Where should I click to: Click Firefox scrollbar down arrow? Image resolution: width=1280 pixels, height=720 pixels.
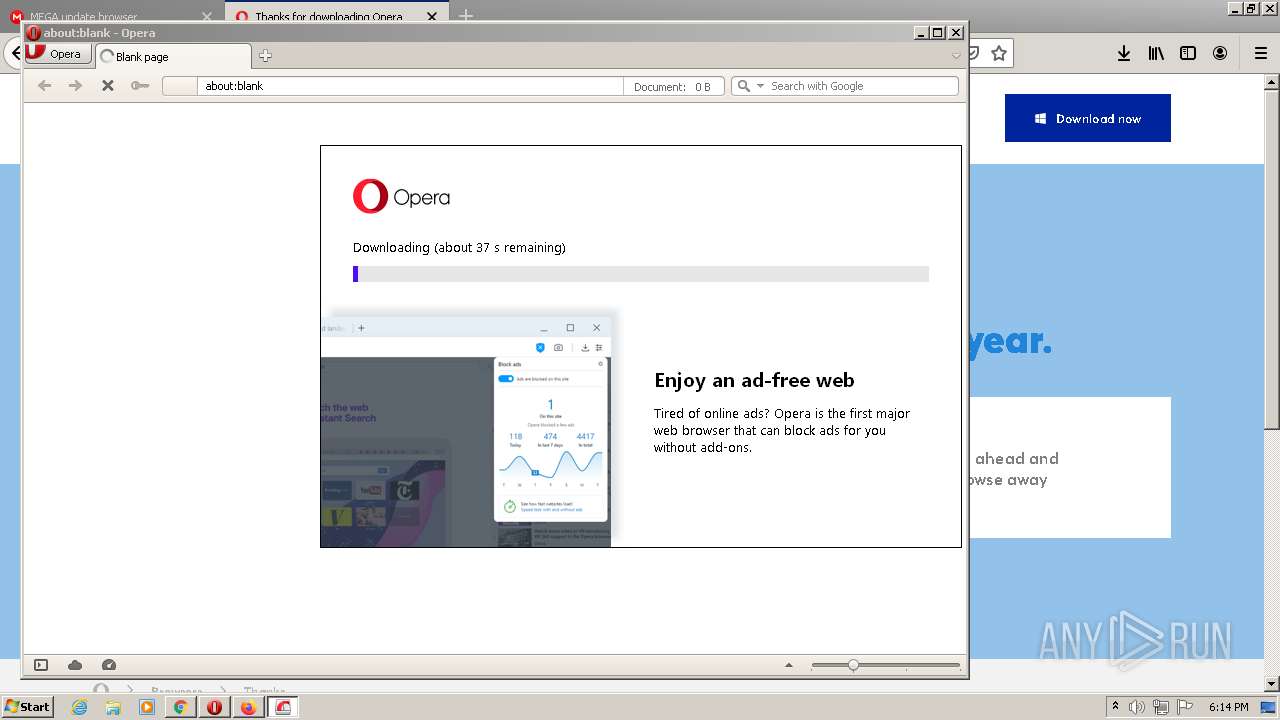click(1272, 682)
